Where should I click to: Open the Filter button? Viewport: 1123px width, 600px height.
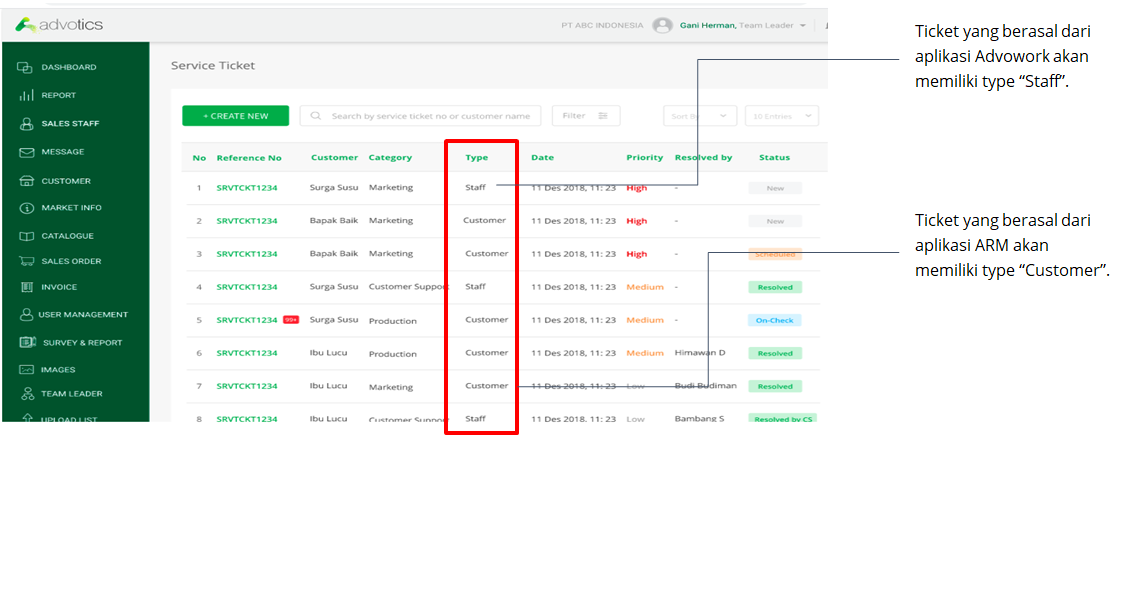tap(586, 116)
